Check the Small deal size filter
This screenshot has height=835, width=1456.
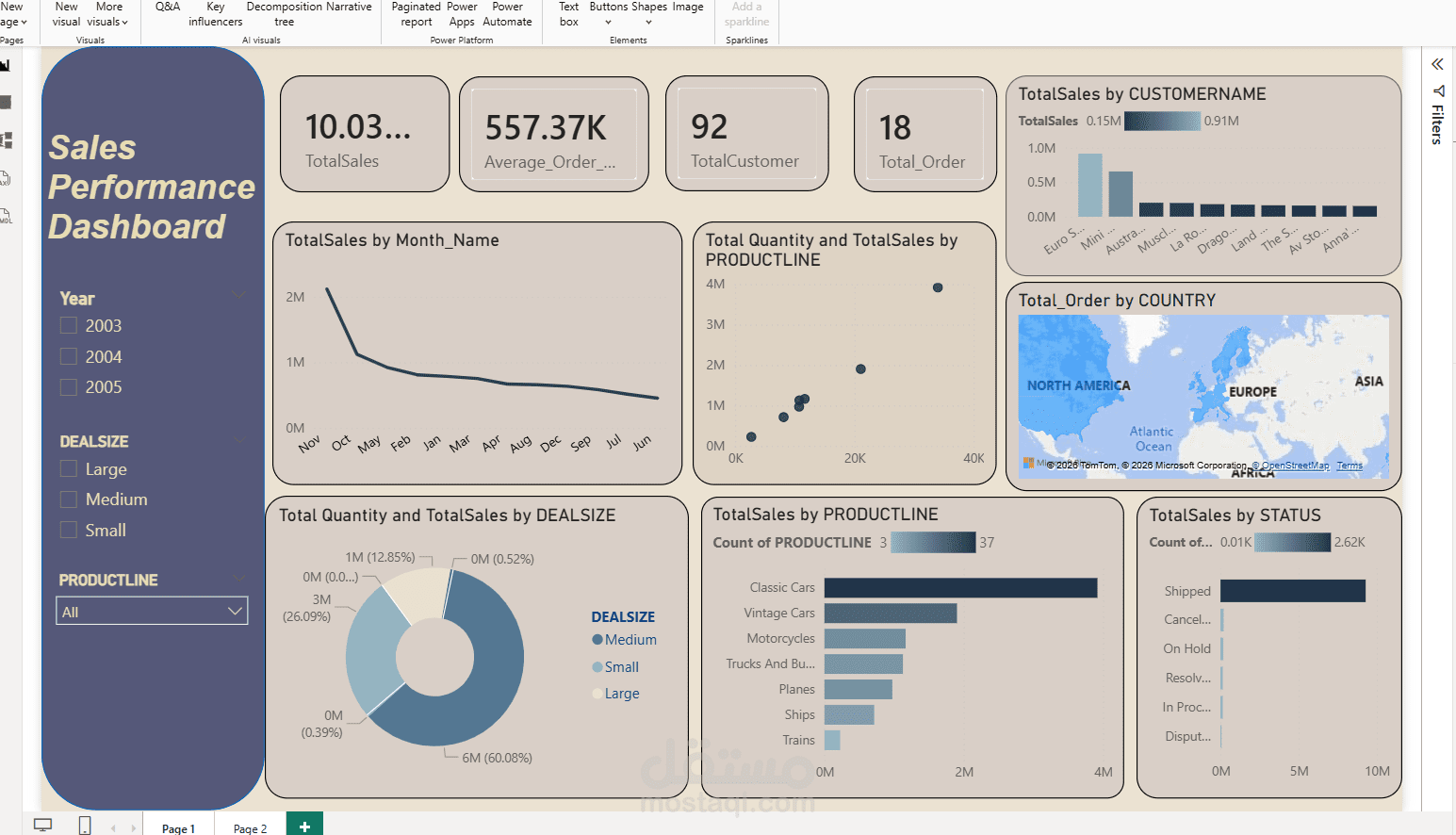click(x=69, y=530)
